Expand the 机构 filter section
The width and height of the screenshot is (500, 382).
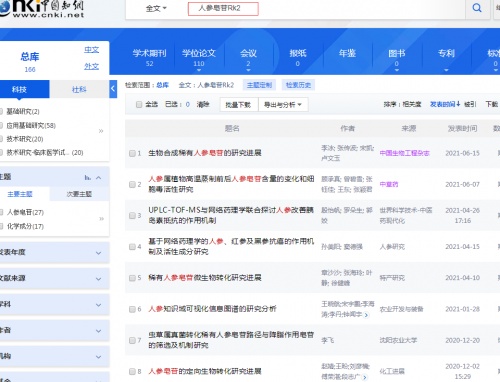point(99,357)
